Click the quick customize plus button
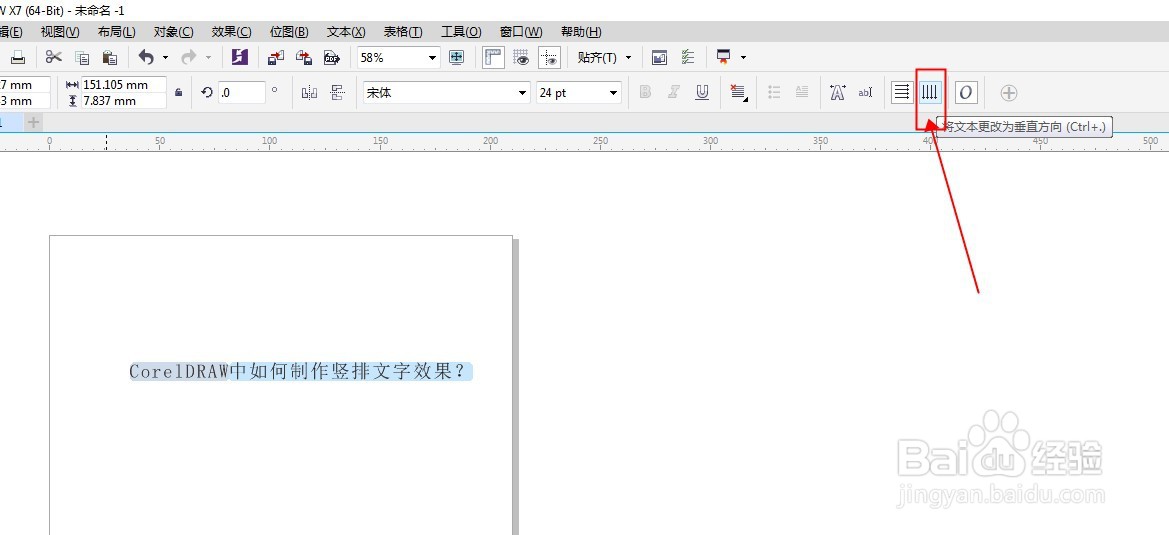 click(1009, 92)
